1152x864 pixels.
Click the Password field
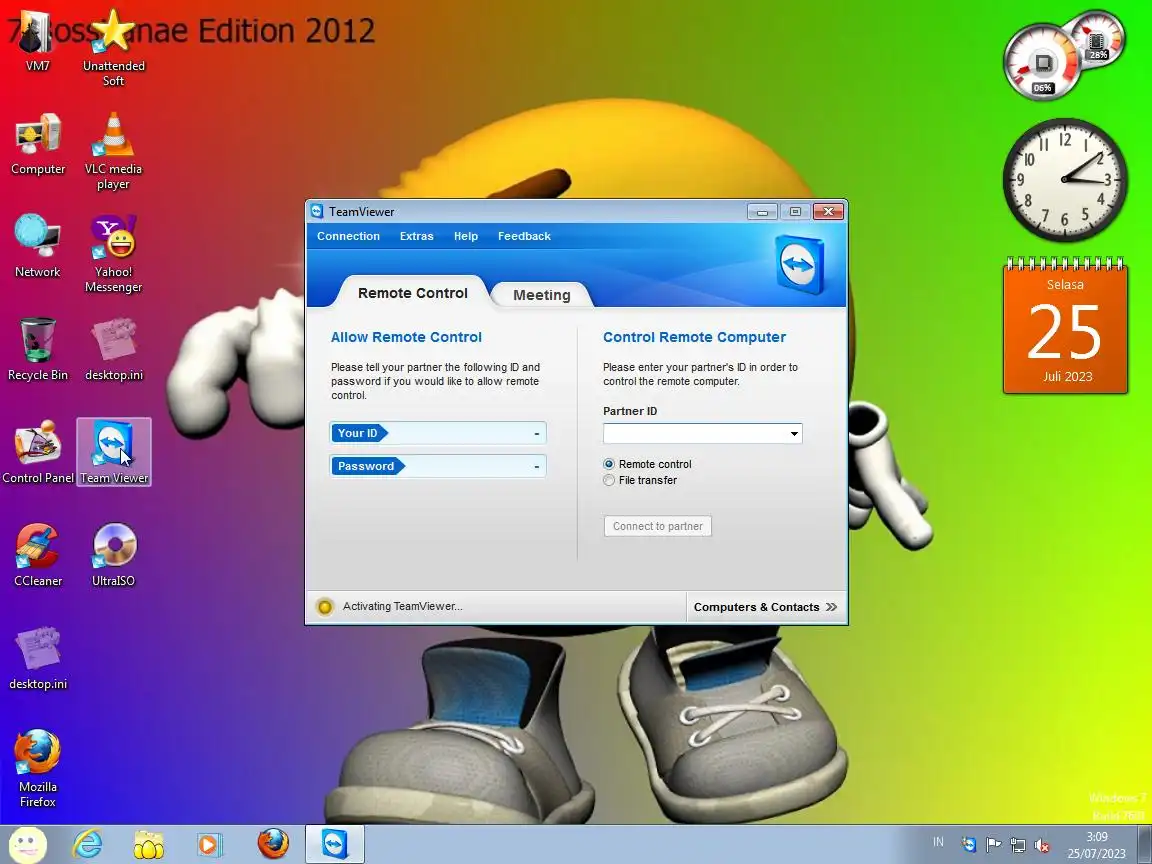[x=438, y=466]
